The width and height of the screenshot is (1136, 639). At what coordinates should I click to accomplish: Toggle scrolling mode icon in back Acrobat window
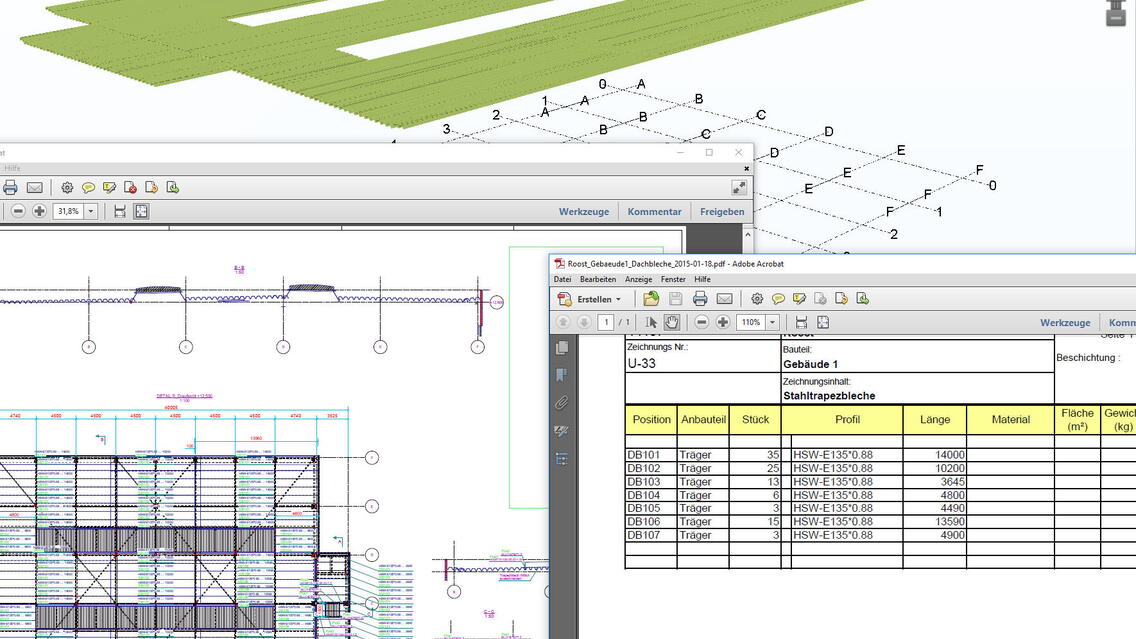[120, 212]
